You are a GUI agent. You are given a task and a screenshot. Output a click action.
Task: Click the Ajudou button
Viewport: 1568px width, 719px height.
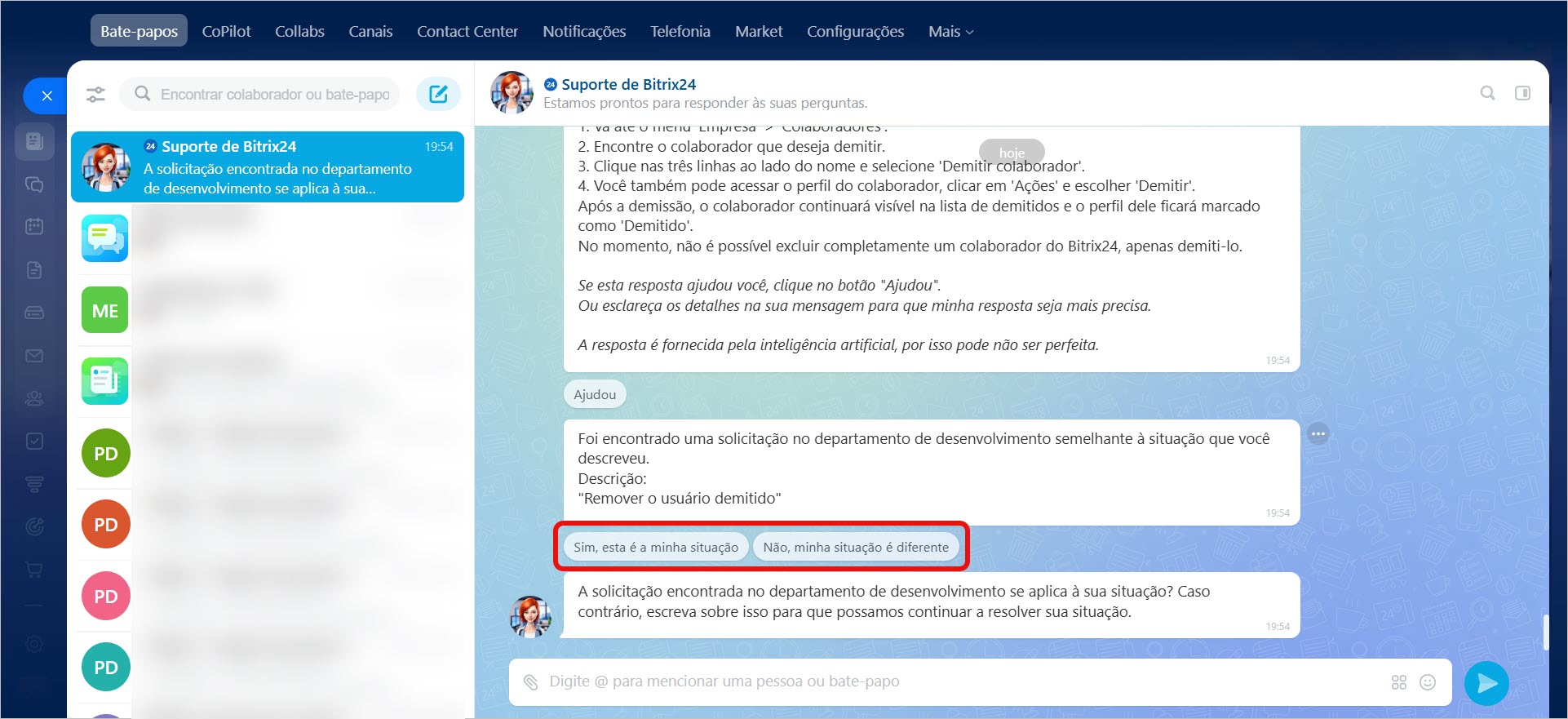coord(595,395)
